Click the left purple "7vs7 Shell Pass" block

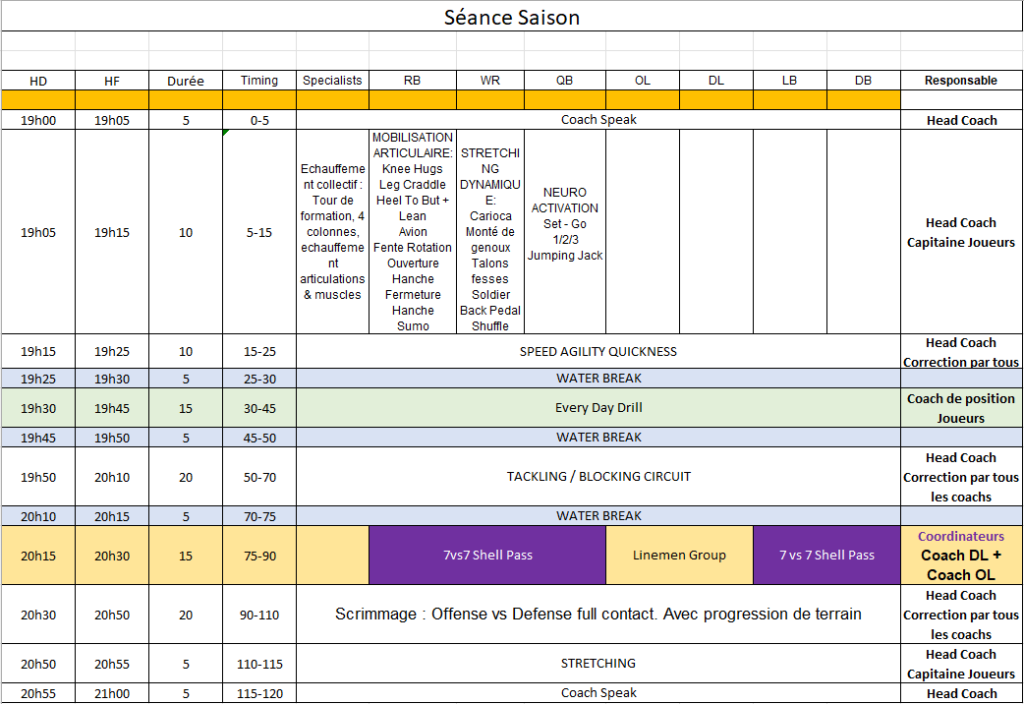pos(487,555)
